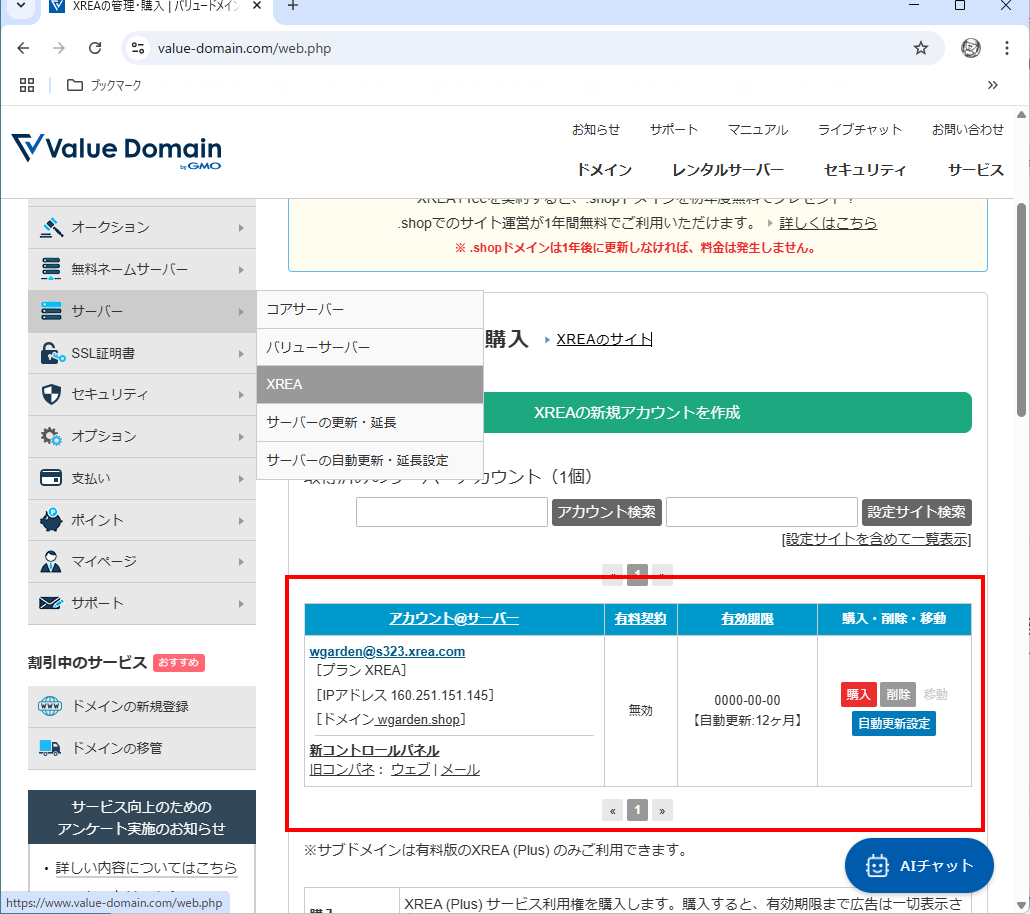Open the 新コントロールパネル link
The image size is (1030, 914).
[x=374, y=750]
